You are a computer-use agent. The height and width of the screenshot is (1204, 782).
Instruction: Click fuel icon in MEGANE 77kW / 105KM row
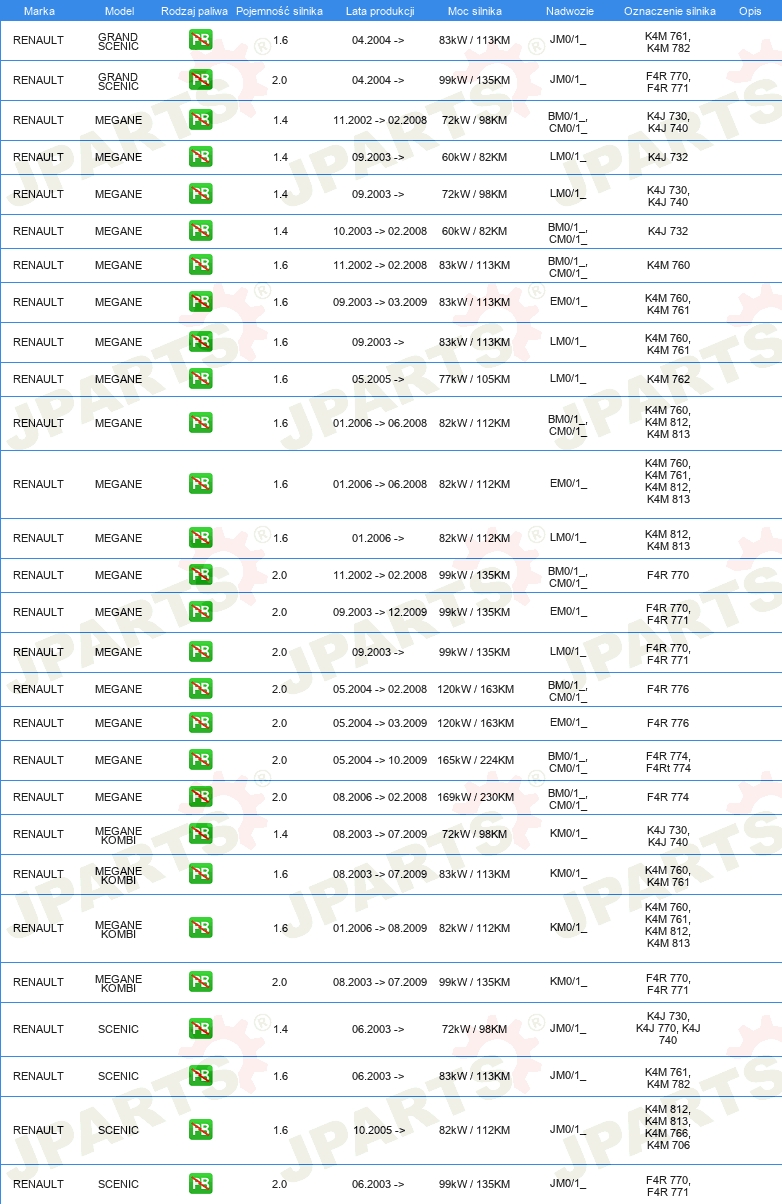200,379
